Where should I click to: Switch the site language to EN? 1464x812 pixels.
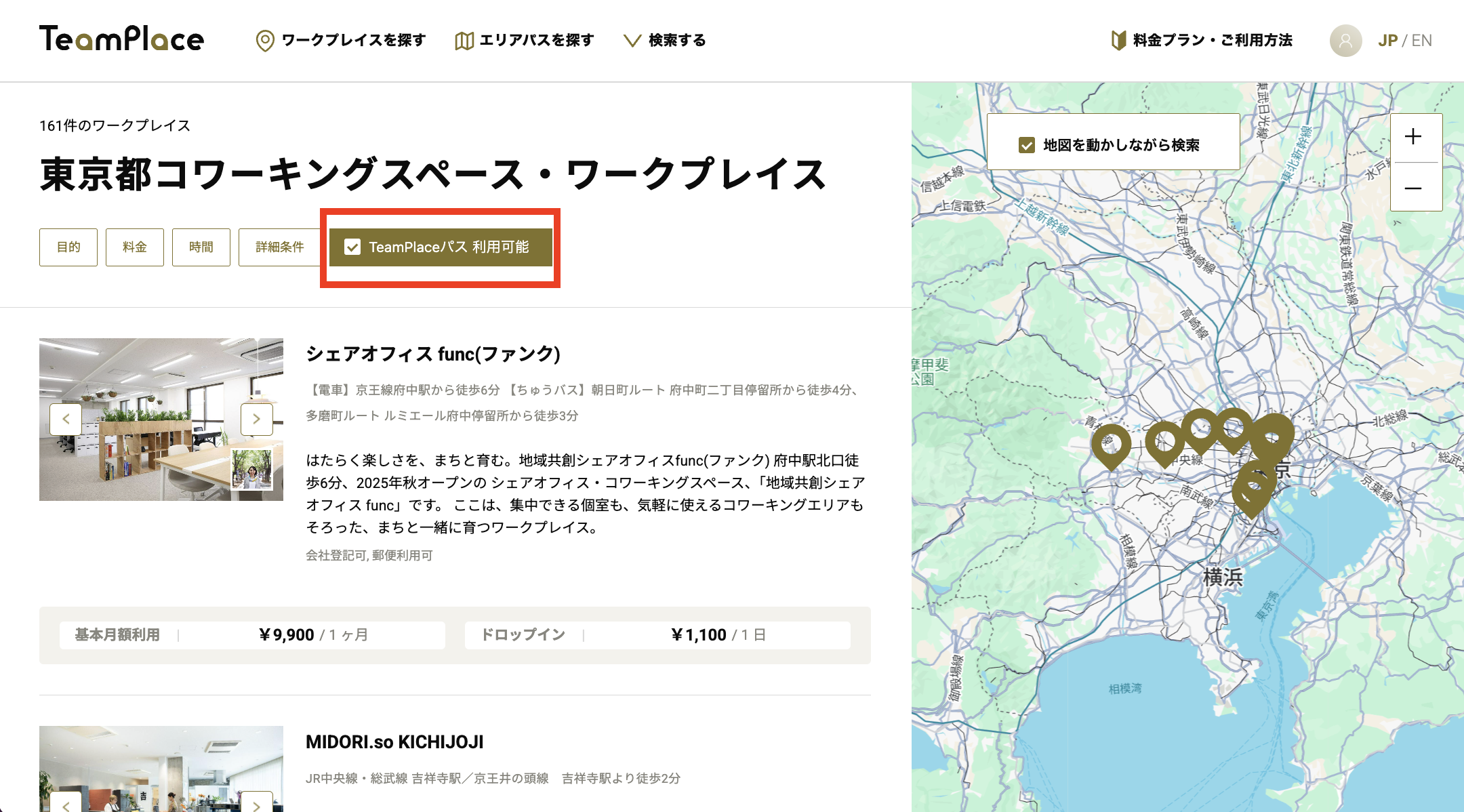1422,41
